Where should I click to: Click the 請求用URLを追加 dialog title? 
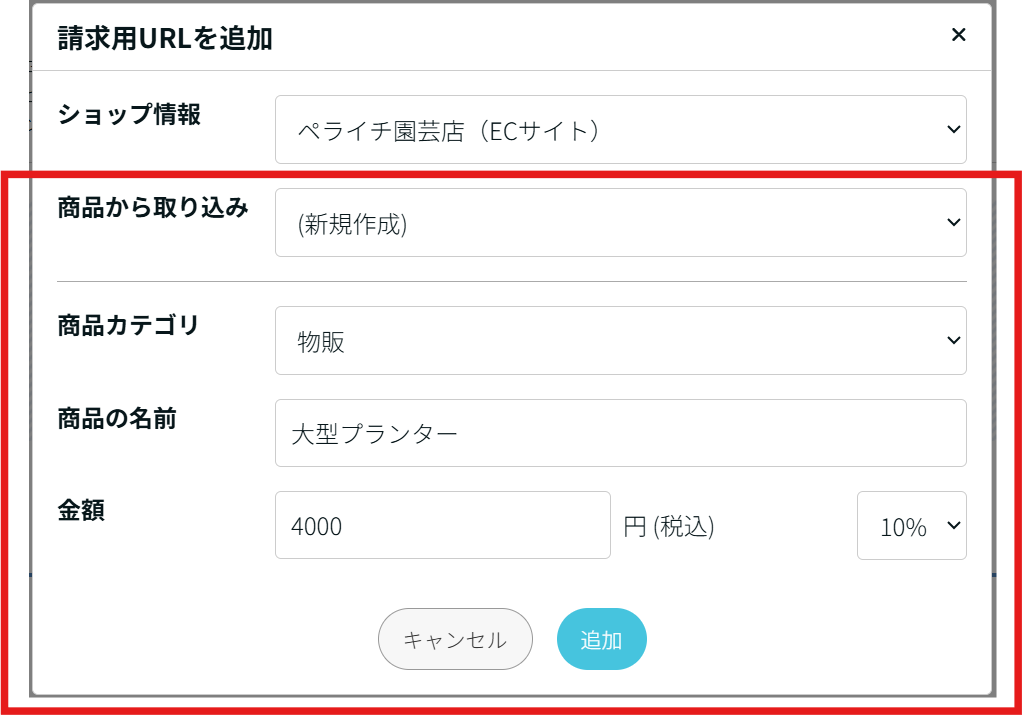click(x=165, y=39)
